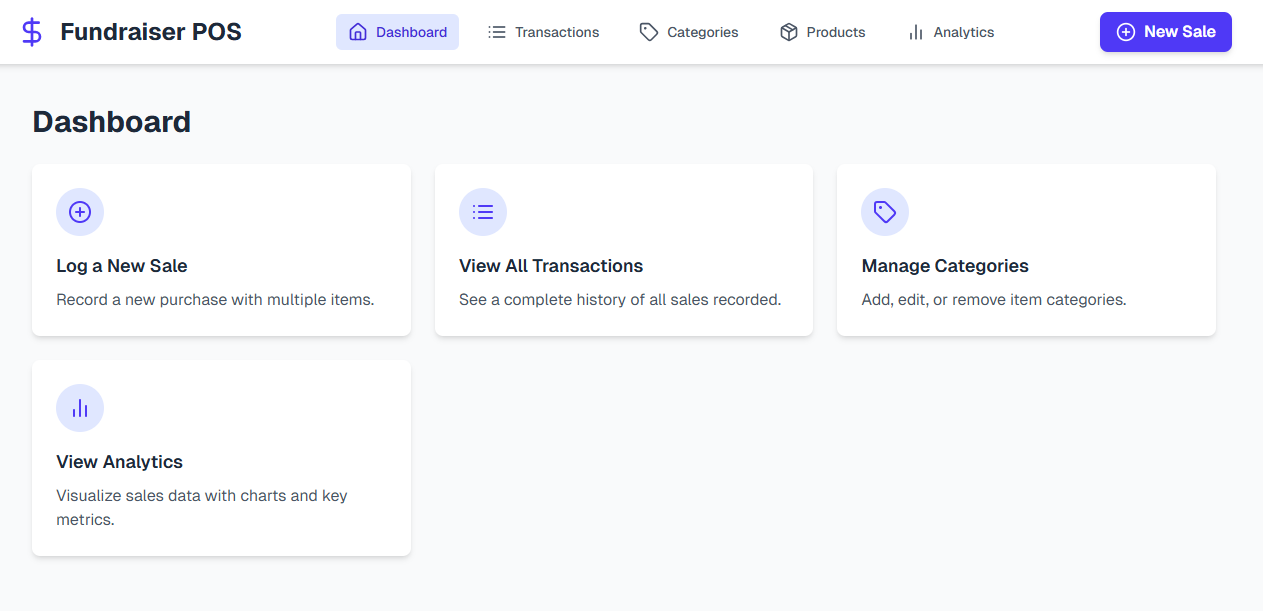This screenshot has width=1263, height=611.
Task: Switch to the Categories navigation tab
Action: click(x=689, y=32)
